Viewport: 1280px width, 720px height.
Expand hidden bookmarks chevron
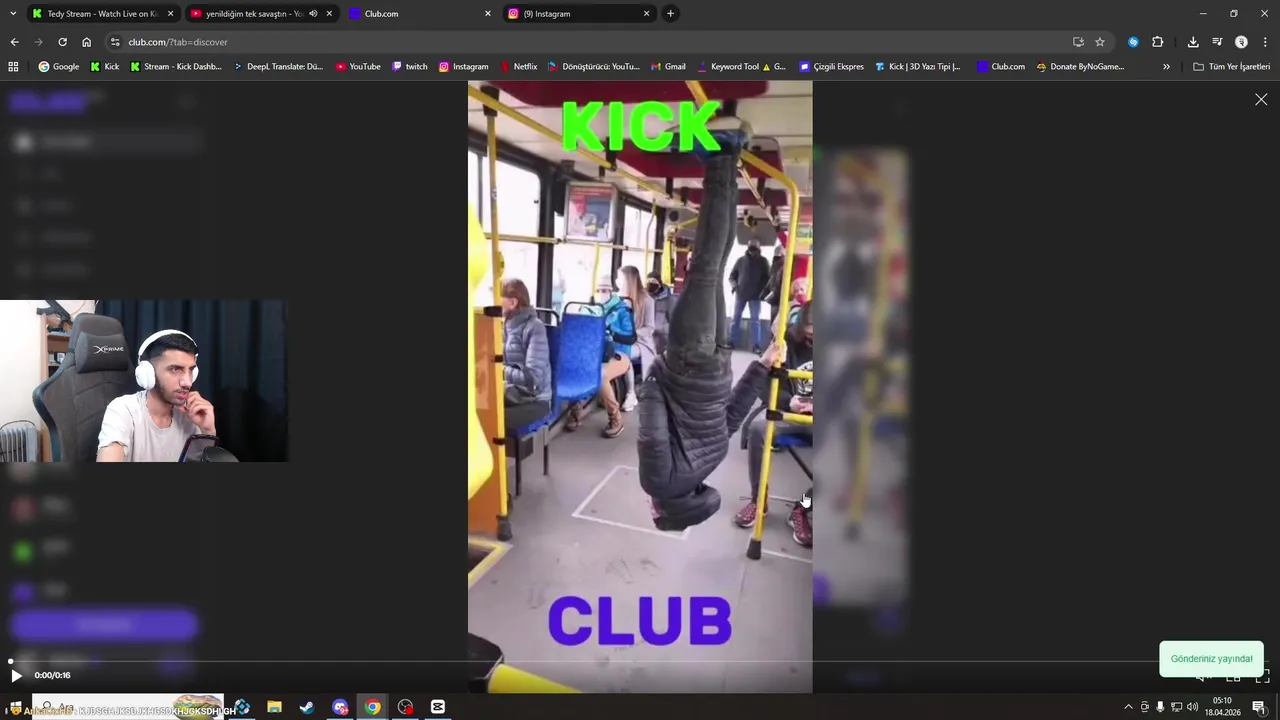pos(1166,67)
